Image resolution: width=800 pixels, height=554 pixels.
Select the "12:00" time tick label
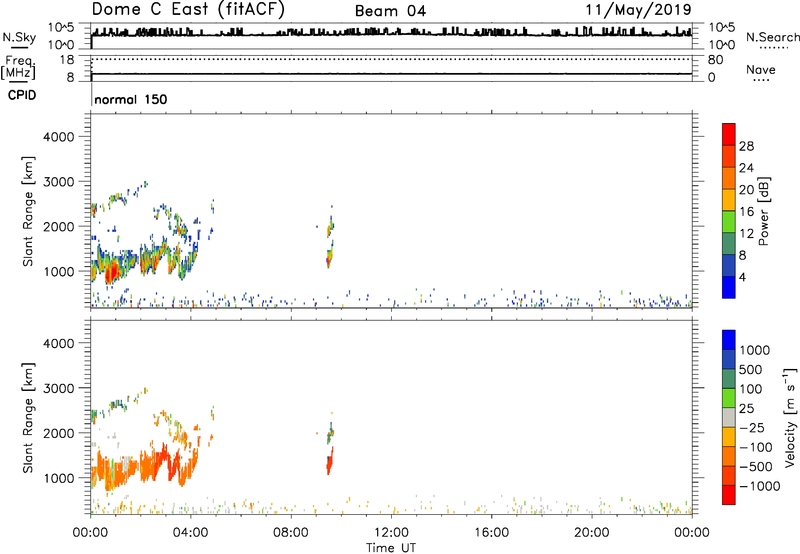[x=391, y=533]
